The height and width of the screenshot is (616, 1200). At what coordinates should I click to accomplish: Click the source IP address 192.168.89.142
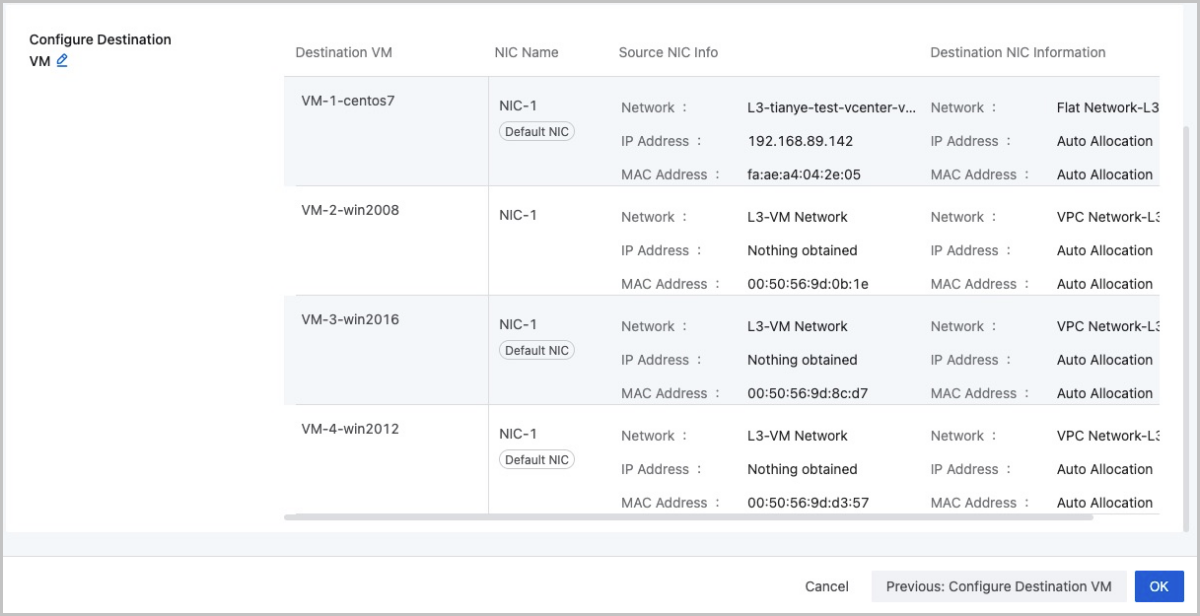[800, 141]
